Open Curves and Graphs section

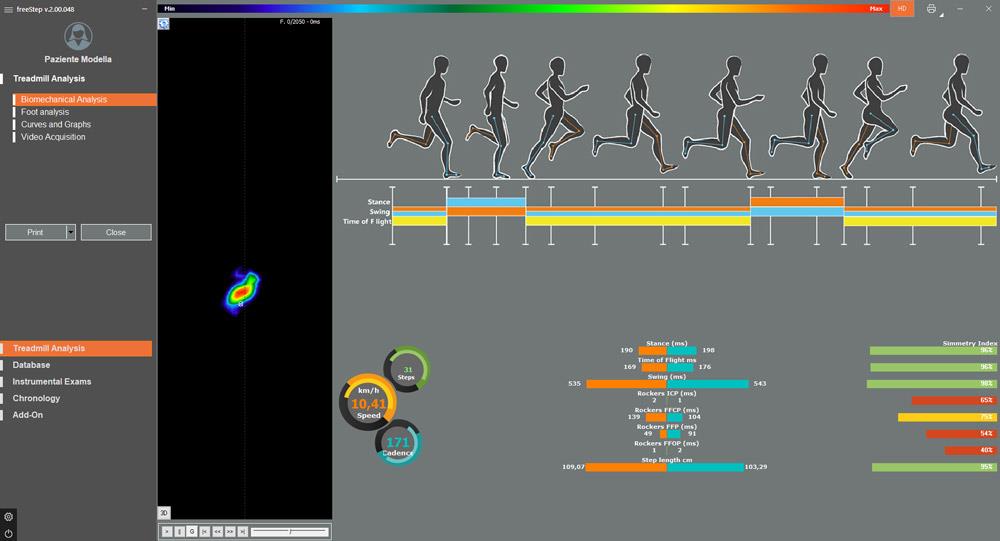[x=55, y=124]
